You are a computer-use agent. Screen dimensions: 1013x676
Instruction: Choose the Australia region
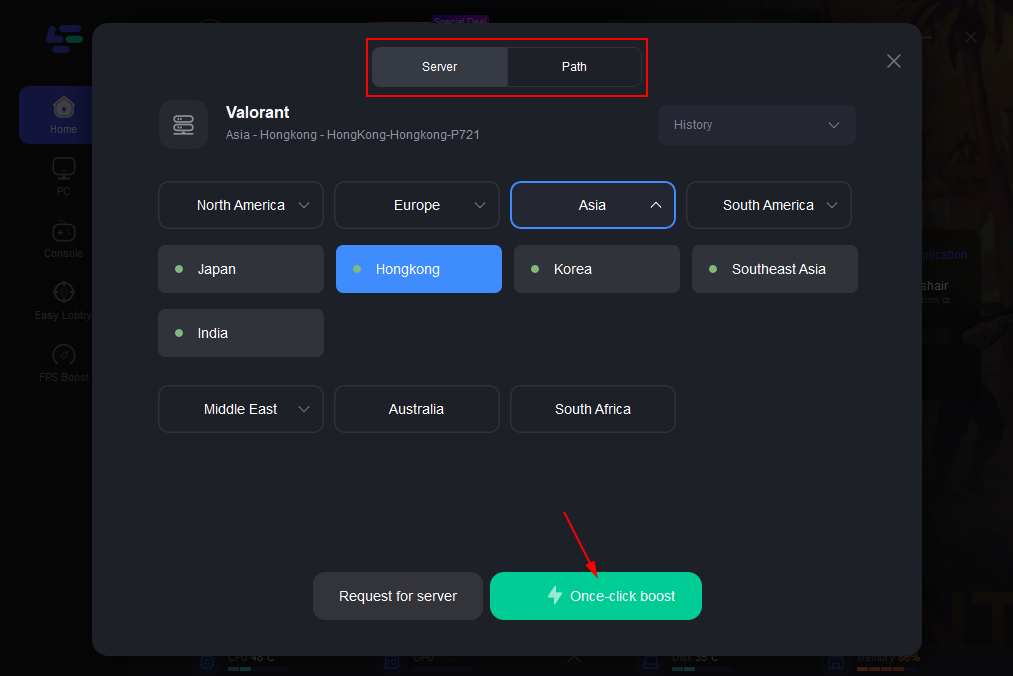[x=417, y=409]
